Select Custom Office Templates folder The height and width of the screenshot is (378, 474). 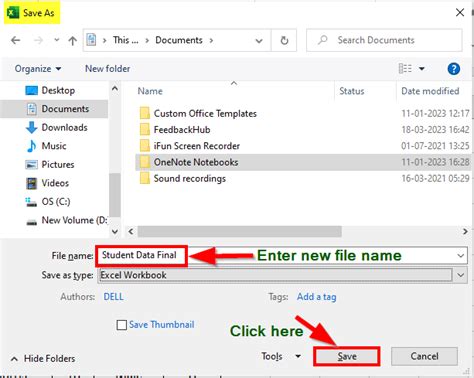(x=205, y=113)
